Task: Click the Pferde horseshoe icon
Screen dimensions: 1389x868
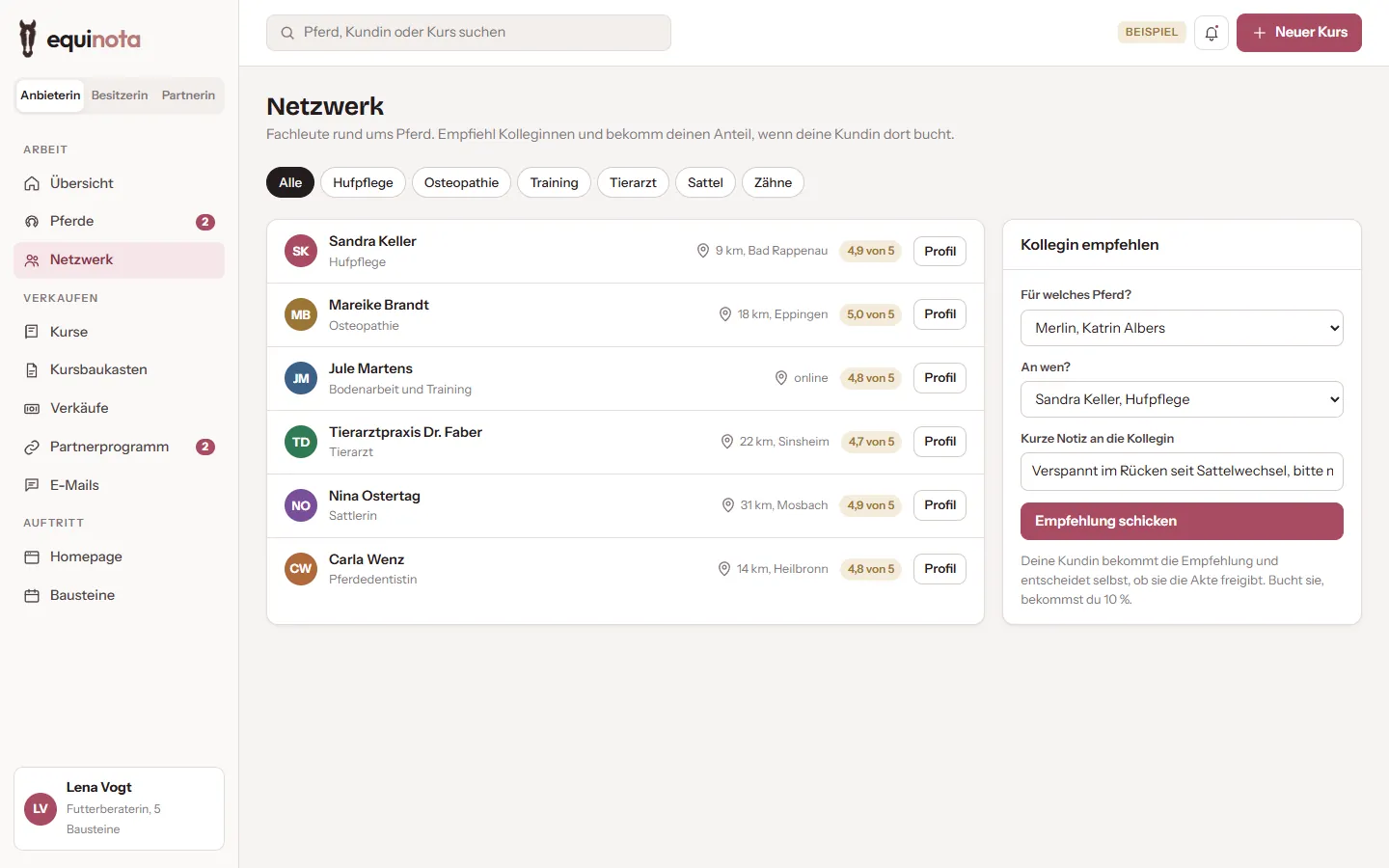Action: [x=32, y=222]
